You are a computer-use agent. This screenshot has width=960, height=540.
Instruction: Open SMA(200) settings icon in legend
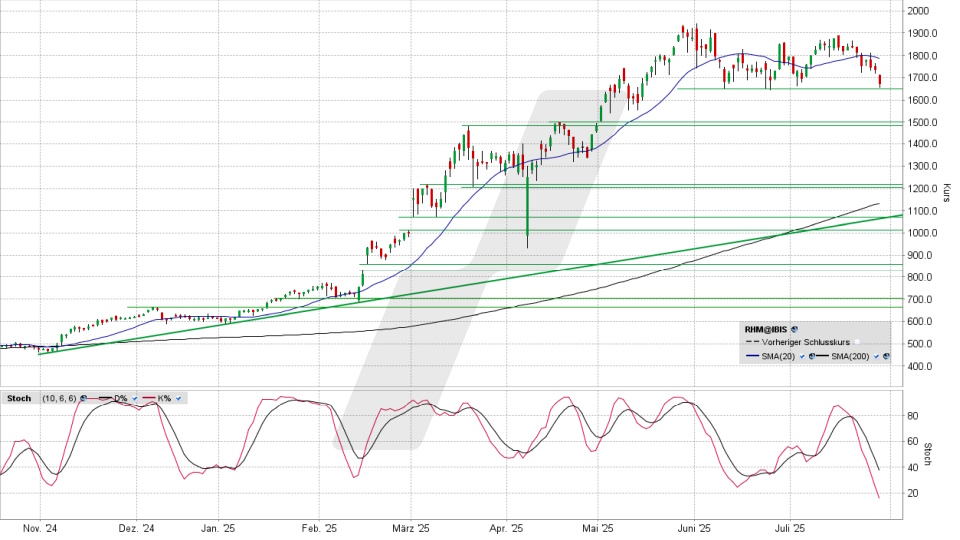coord(886,356)
